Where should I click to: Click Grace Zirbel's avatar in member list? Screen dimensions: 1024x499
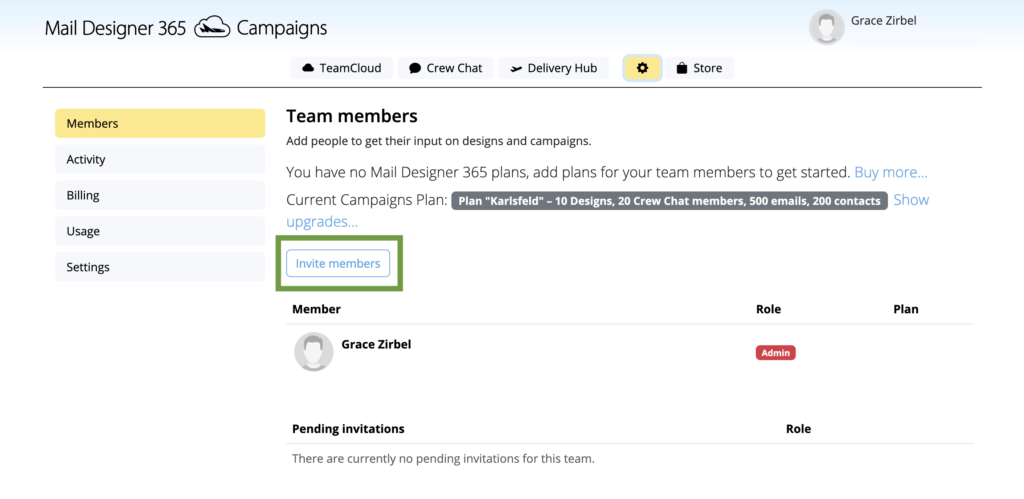point(313,351)
